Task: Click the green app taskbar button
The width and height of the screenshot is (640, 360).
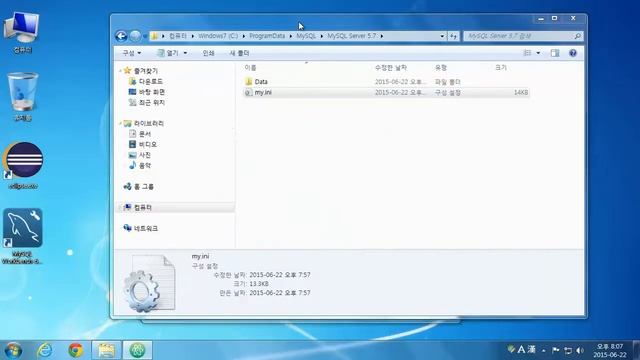Action: click(x=138, y=350)
